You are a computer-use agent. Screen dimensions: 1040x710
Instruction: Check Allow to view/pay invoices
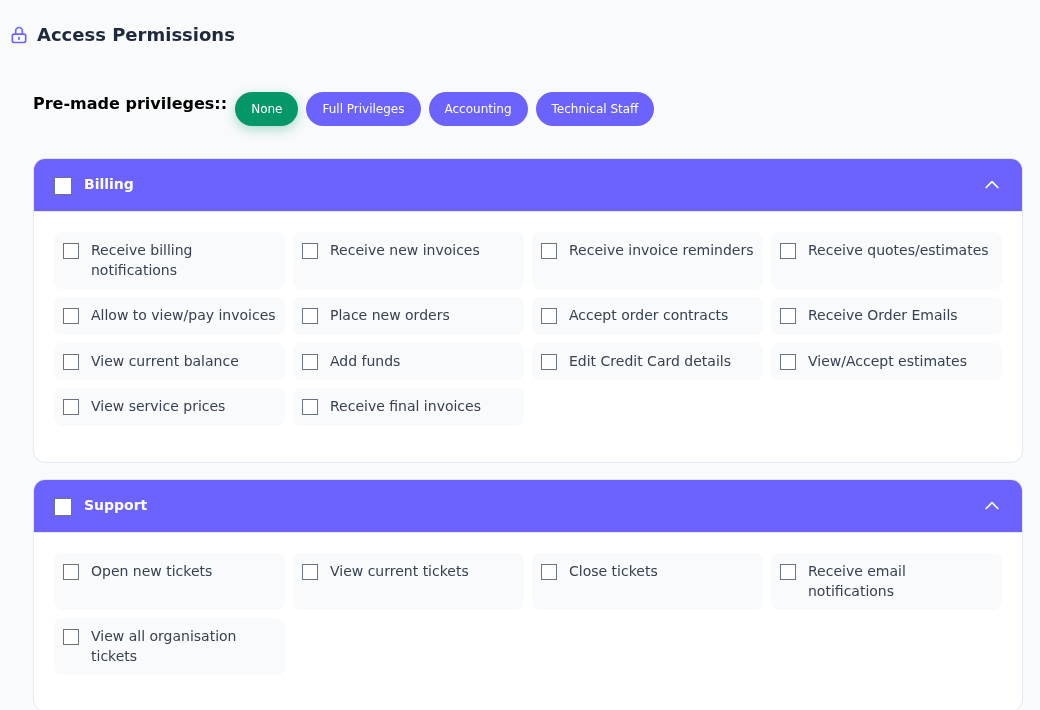coord(71,316)
